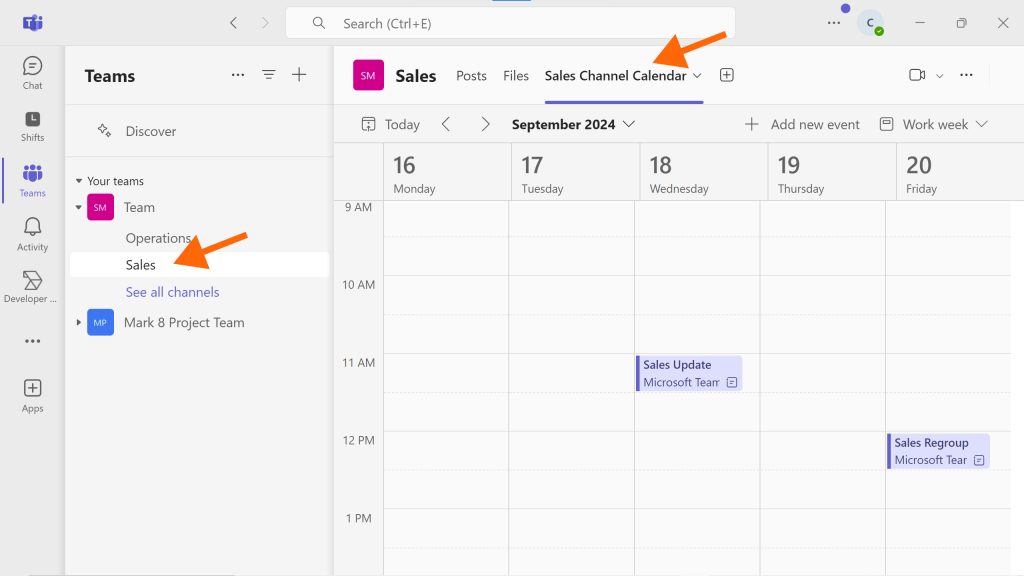Open the Work week view dropdown

click(x=933, y=124)
